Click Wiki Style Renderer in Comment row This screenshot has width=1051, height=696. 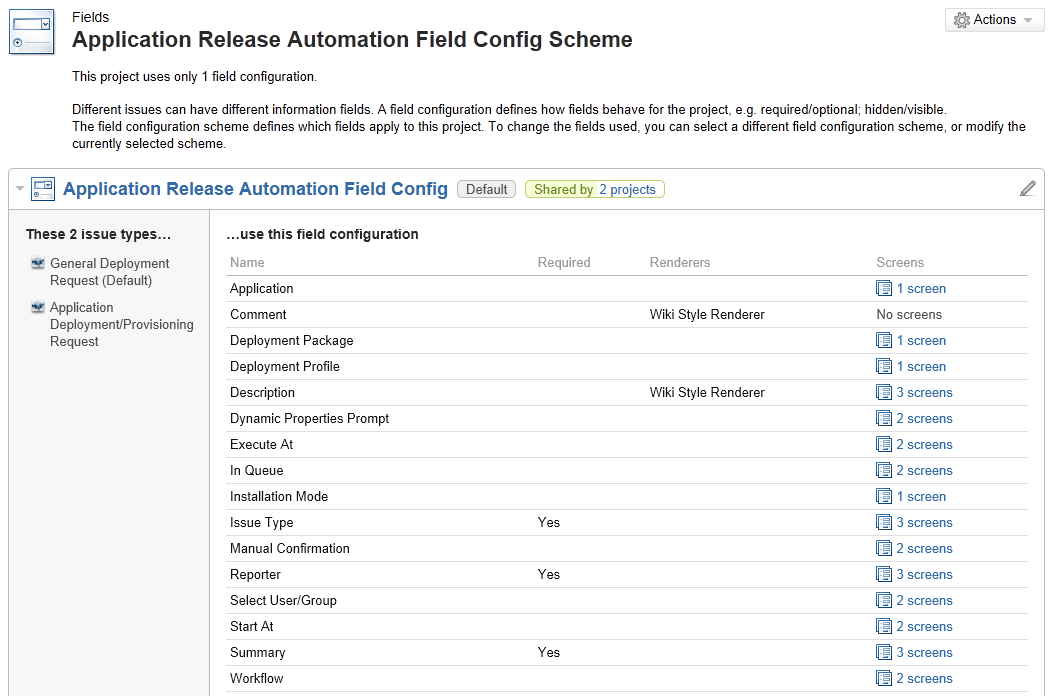tap(707, 314)
